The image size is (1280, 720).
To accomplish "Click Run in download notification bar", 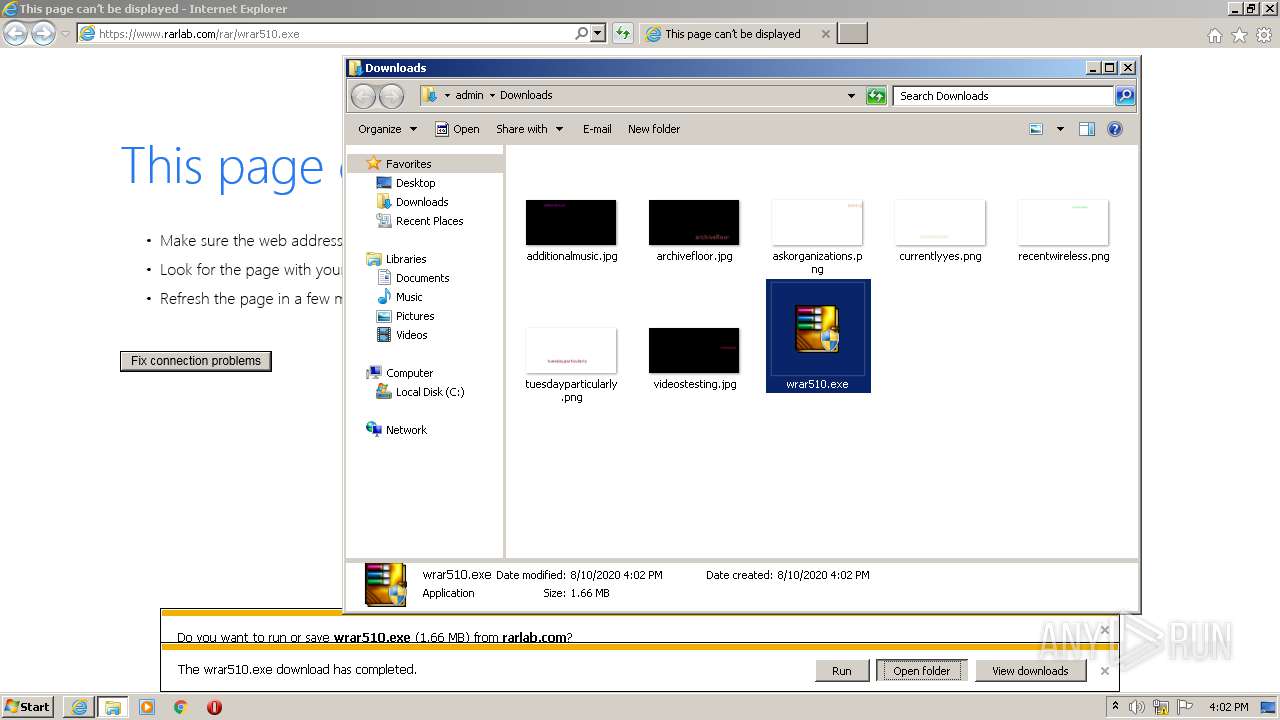I will (x=842, y=671).
